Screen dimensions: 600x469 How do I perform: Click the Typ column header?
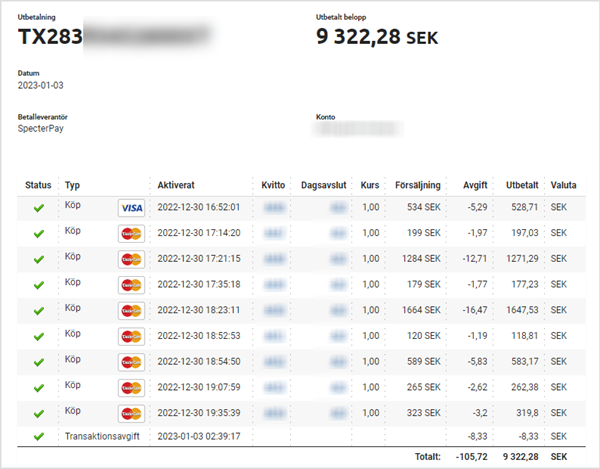[72, 185]
